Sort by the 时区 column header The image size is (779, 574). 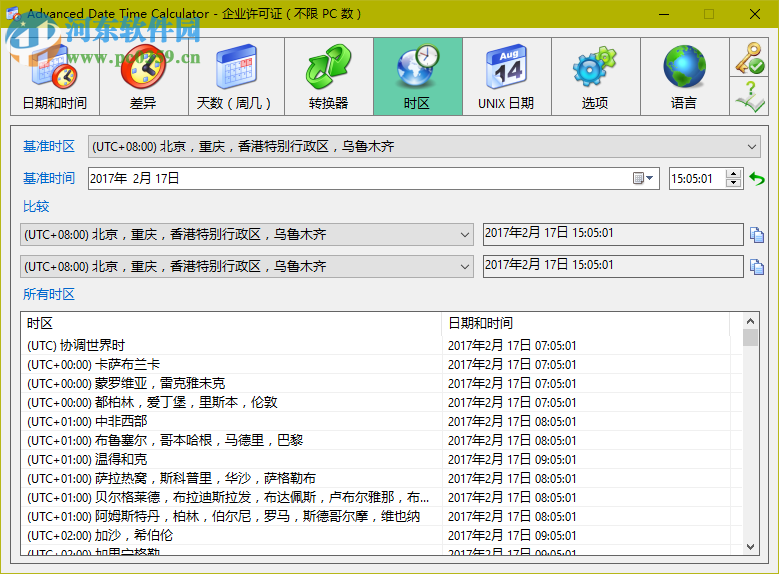tap(232, 324)
